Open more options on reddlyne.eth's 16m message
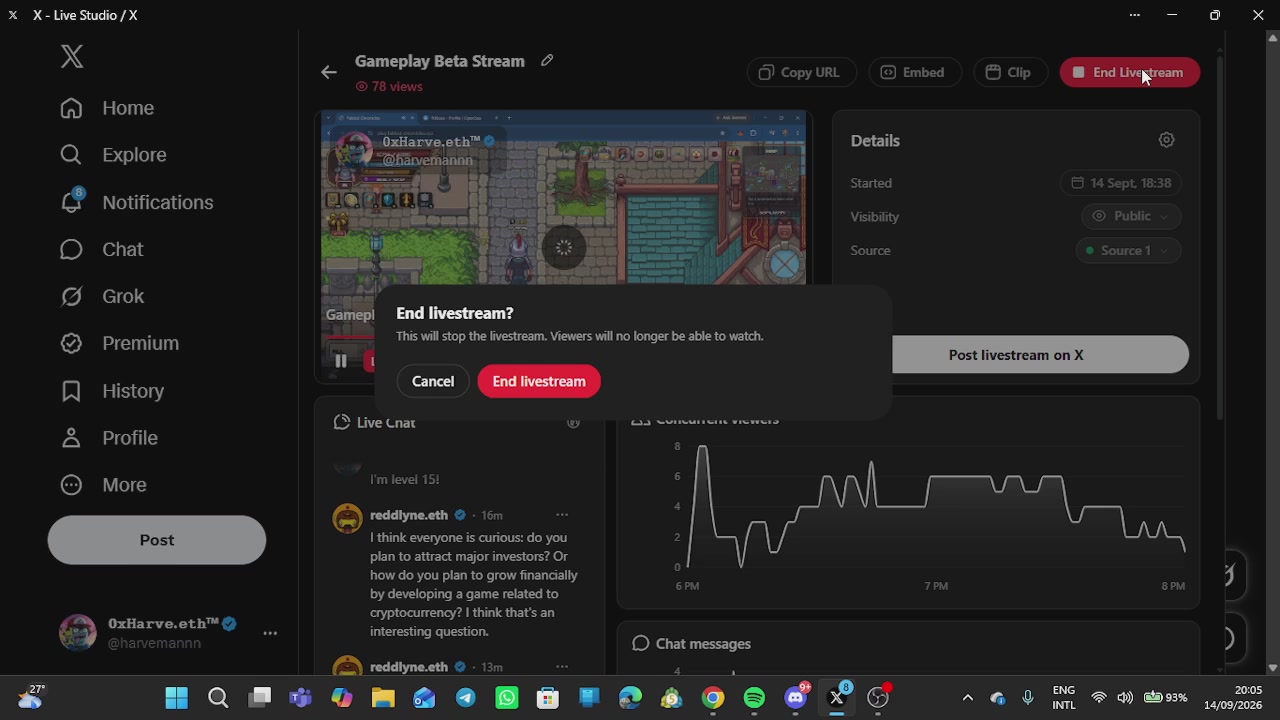The image size is (1280, 720). [562, 515]
